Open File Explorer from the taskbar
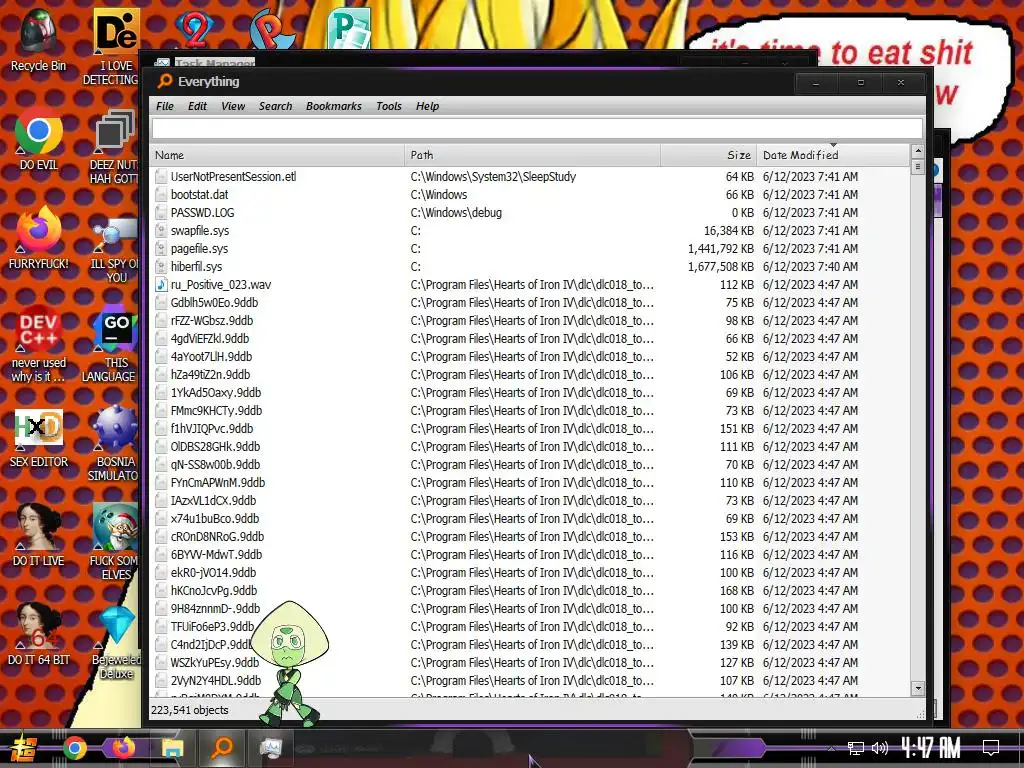 (x=173, y=748)
